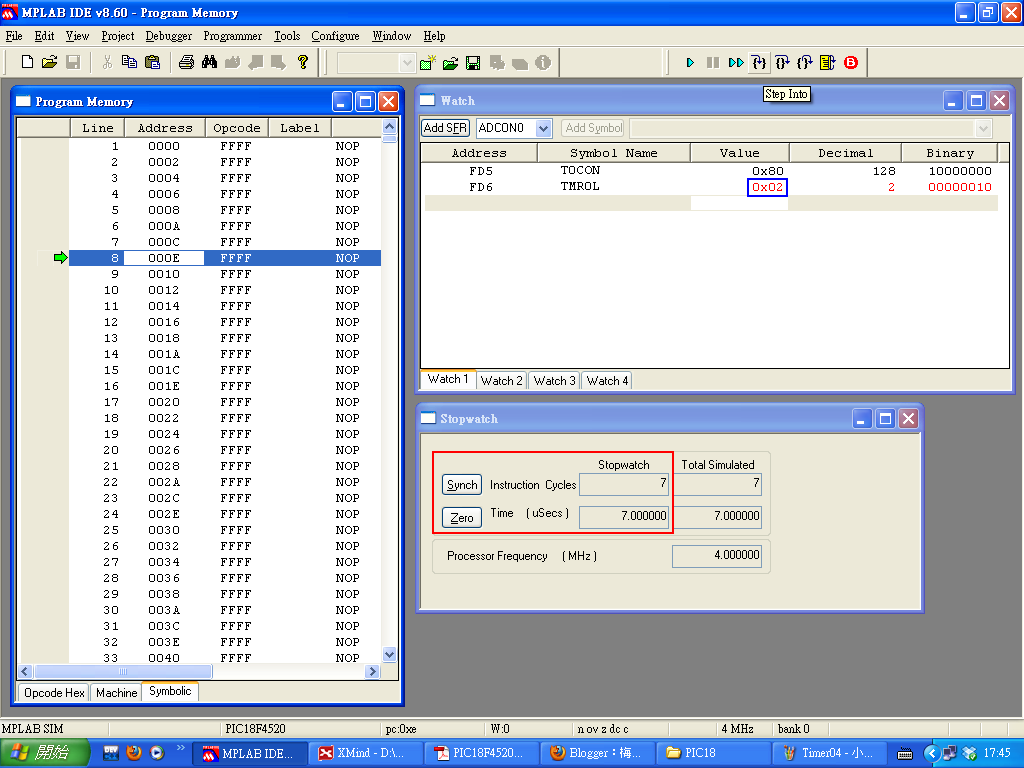Switch to the Watch 2 tab
Image resolution: width=1024 pixels, height=768 pixels.
(501, 380)
